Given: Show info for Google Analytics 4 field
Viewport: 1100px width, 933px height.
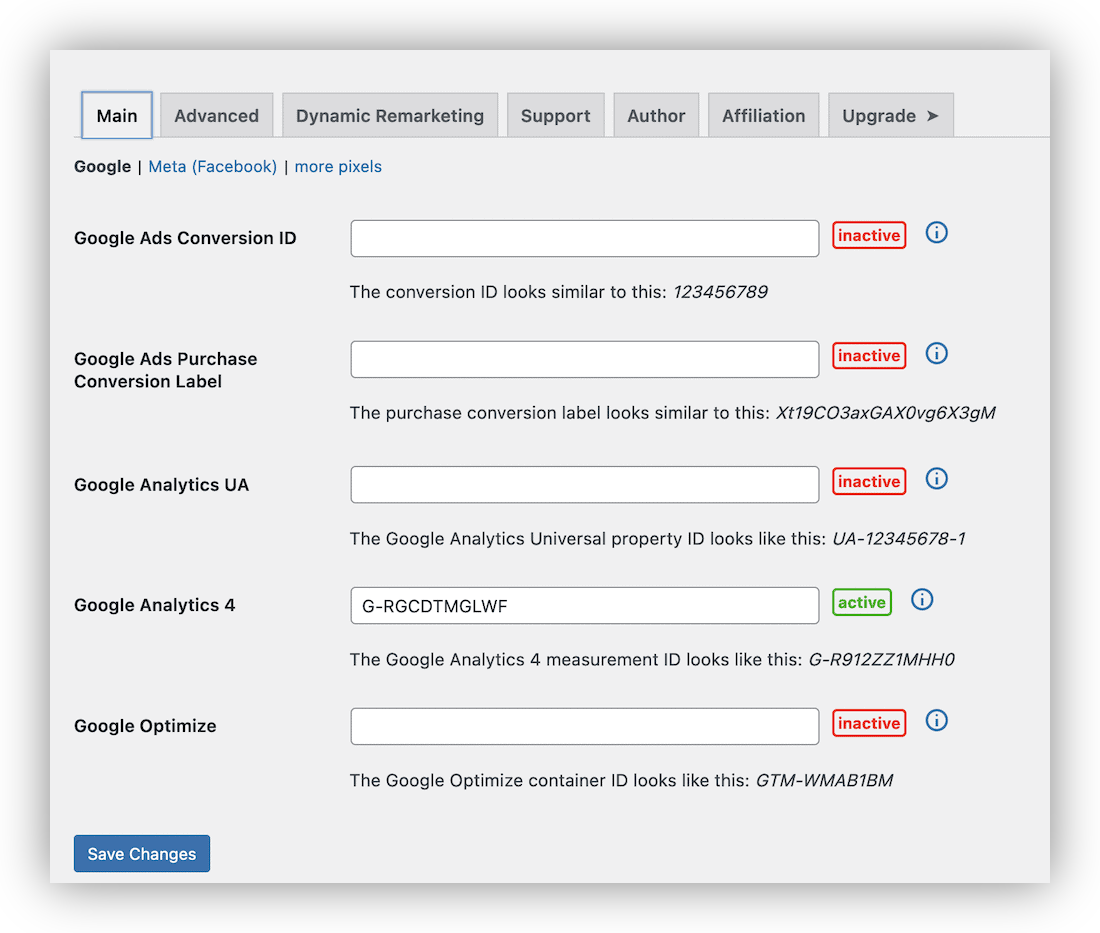Looking at the screenshot, I should 922,600.
